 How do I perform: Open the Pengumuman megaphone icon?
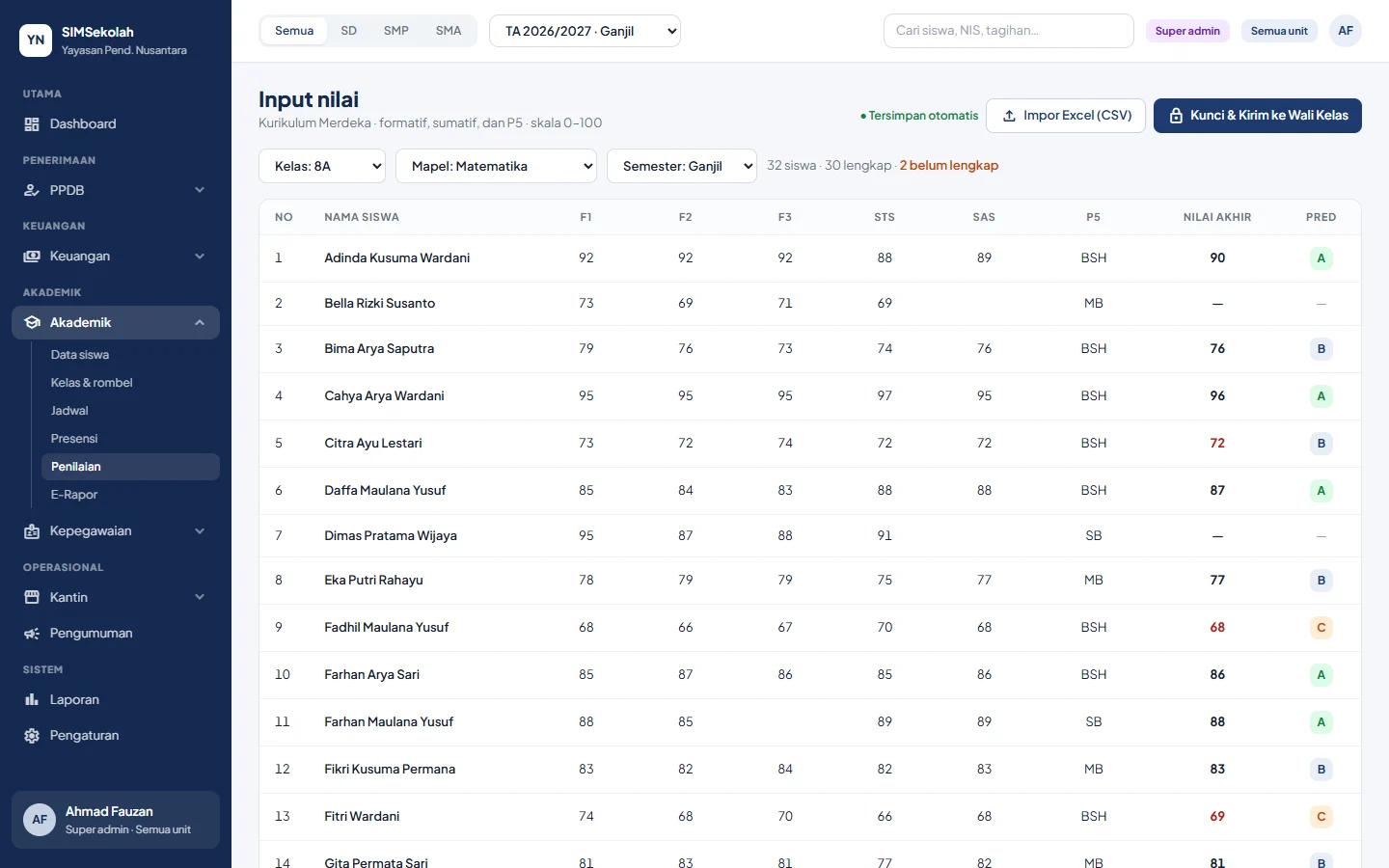32,634
